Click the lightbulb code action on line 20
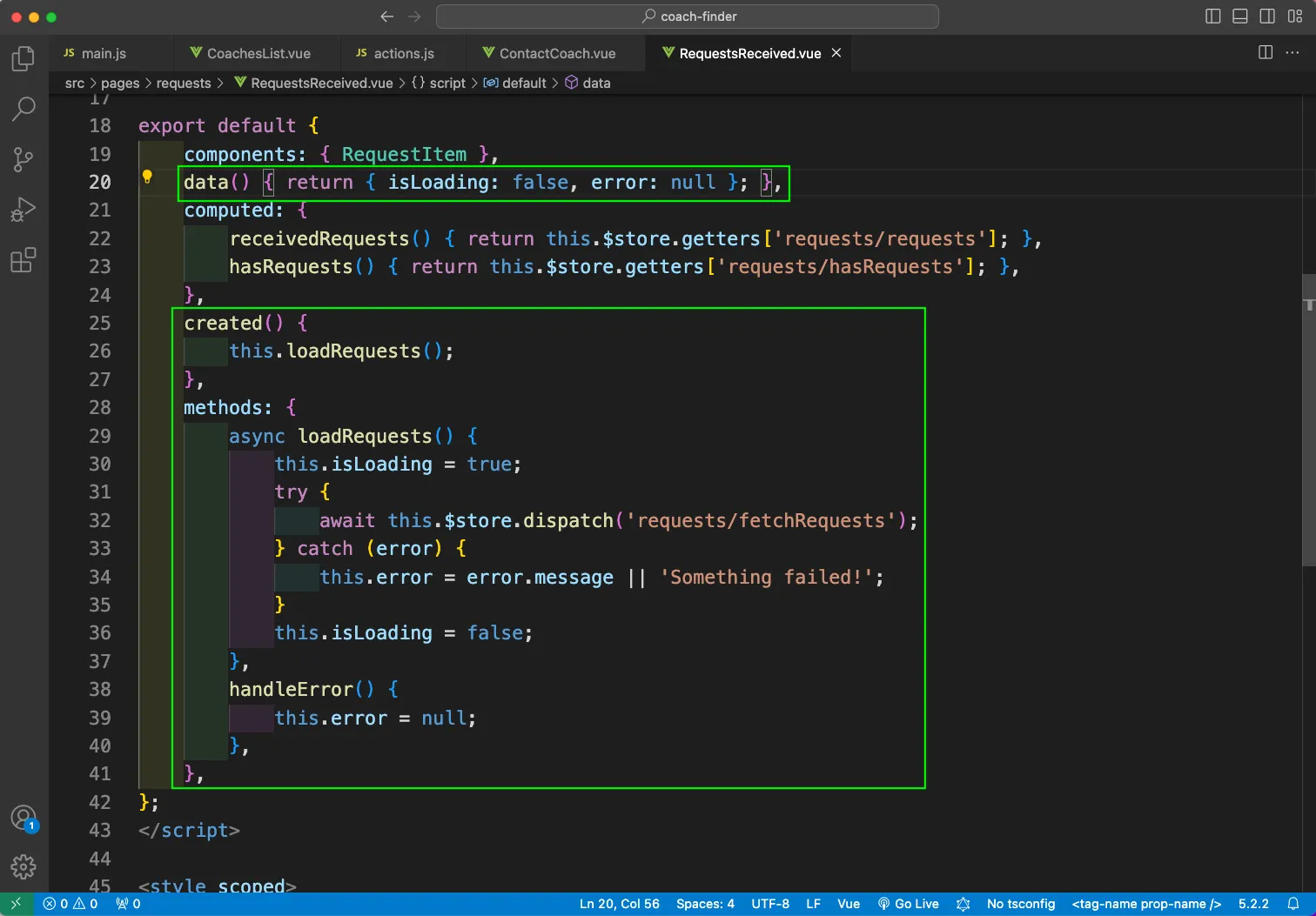Screen dimensions: 1316x916 pyautogui.click(x=147, y=177)
